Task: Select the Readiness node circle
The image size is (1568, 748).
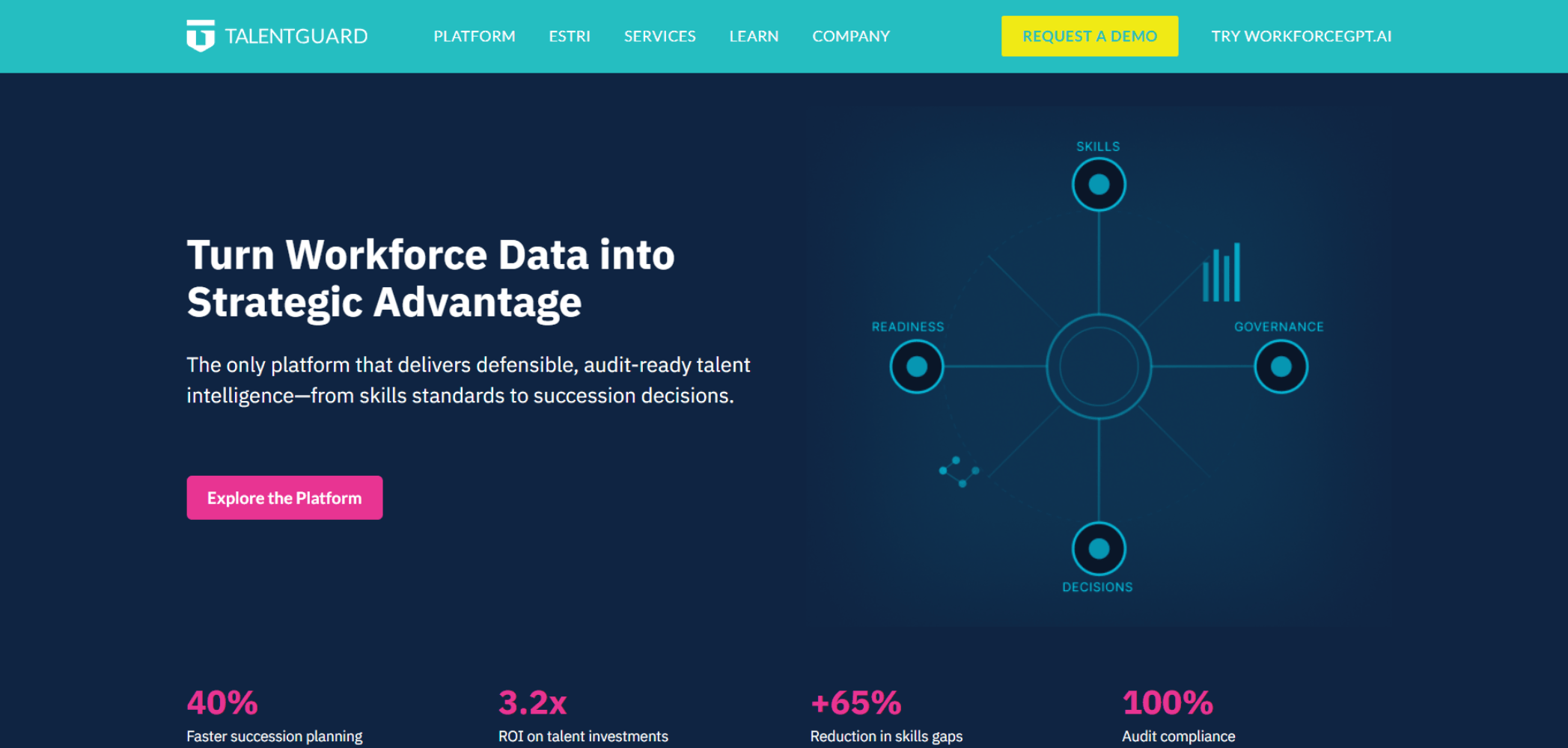Action: [x=916, y=367]
